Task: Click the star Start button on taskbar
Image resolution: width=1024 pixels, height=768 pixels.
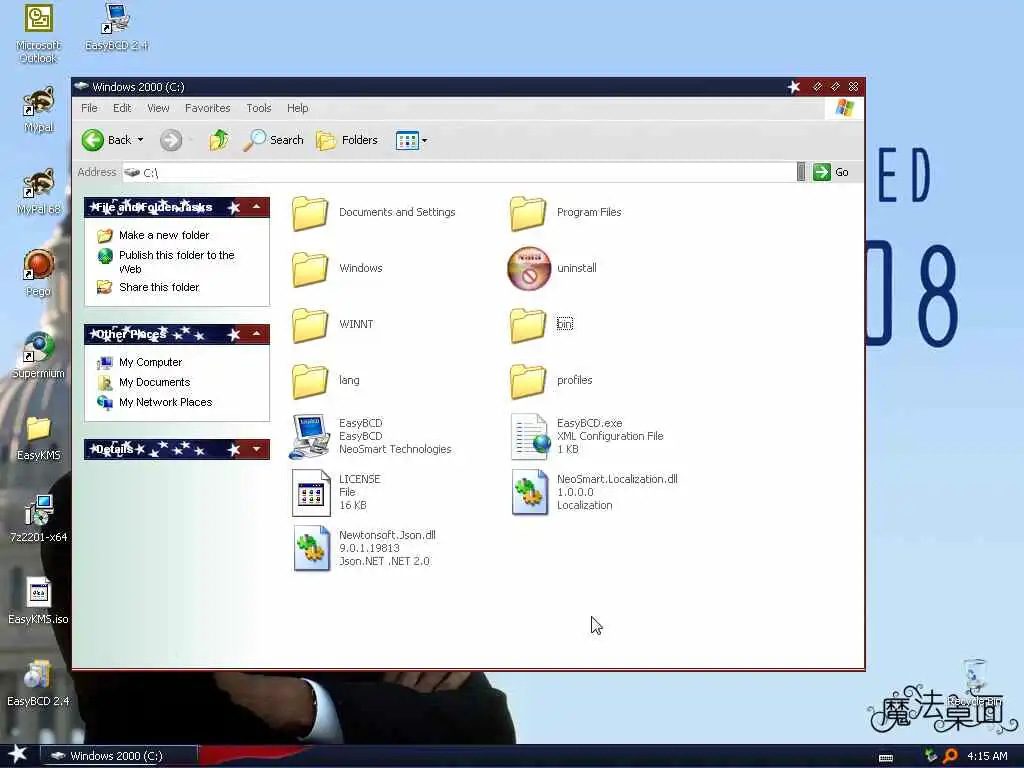Action: pyautogui.click(x=17, y=754)
